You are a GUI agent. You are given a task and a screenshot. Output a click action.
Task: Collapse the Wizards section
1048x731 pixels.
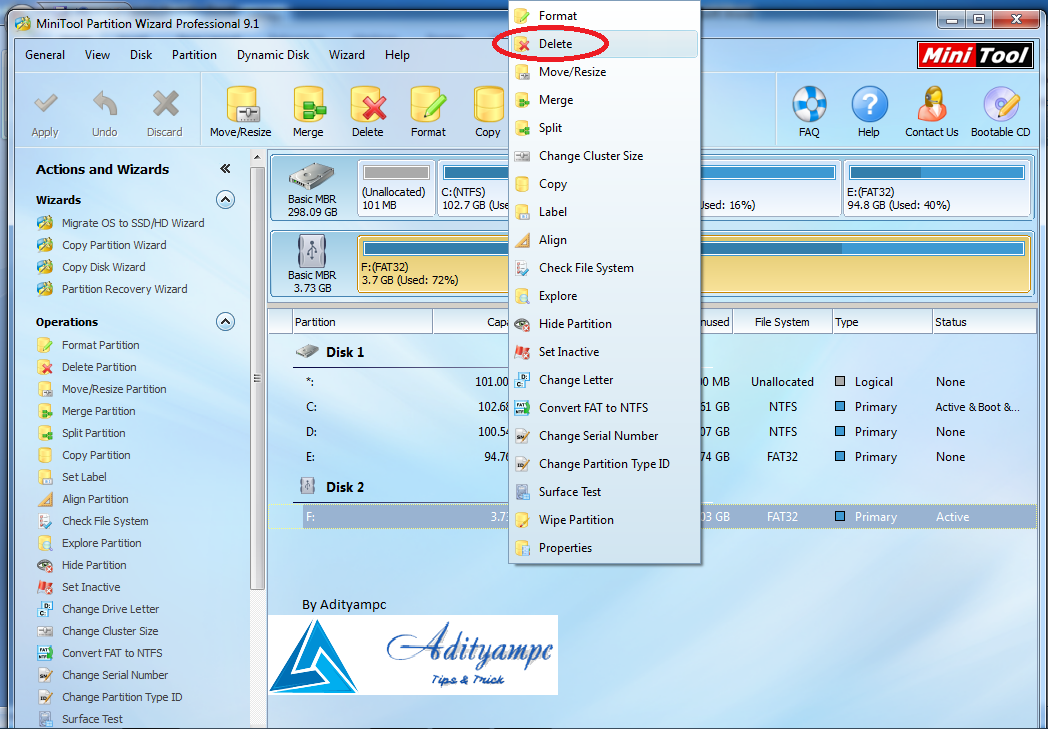(x=226, y=200)
